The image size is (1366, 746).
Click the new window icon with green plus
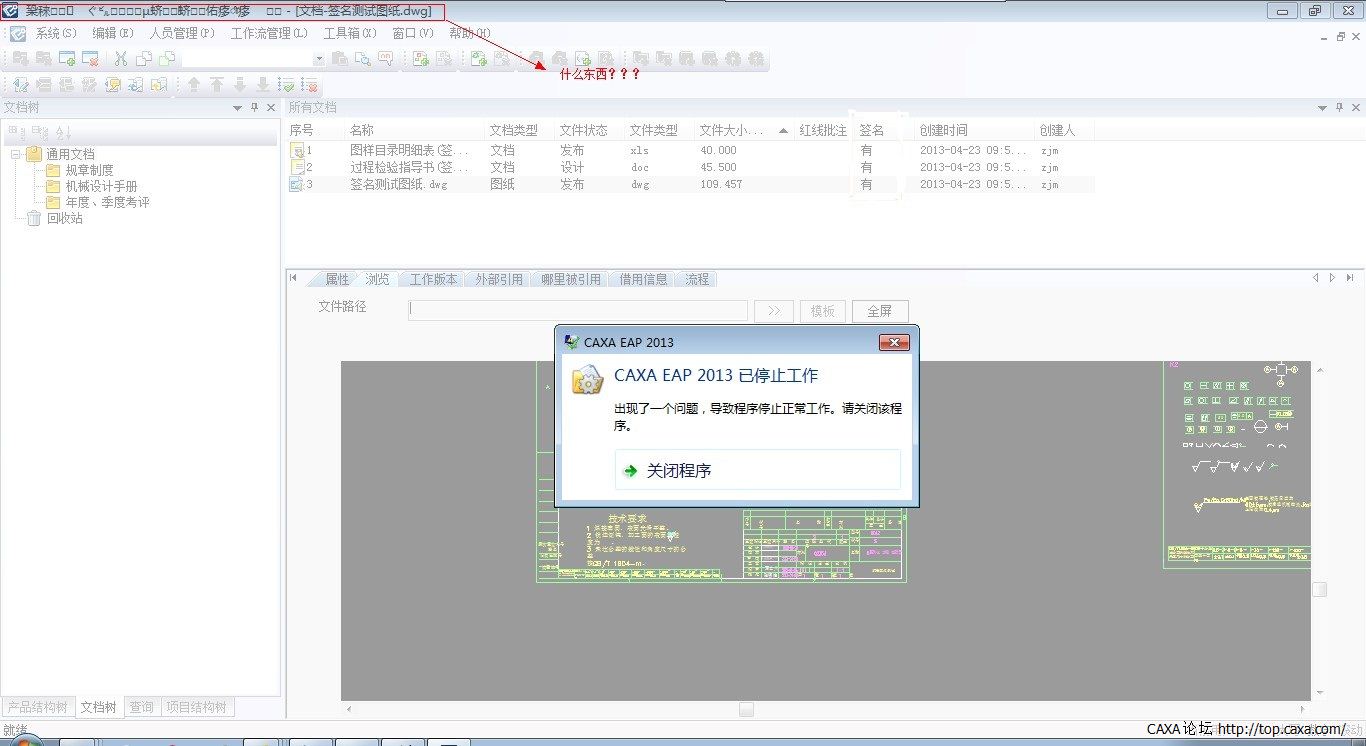coord(67,59)
